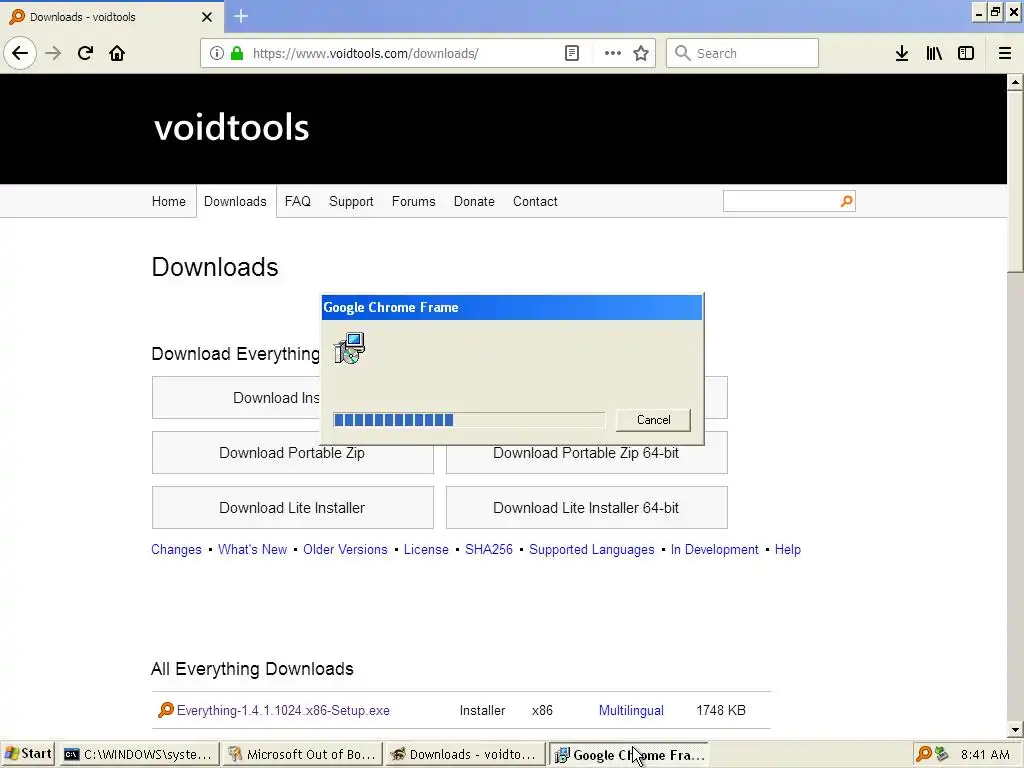The height and width of the screenshot is (768, 1024).
Task: Click the voidtools logo heading
Action: 231,127
